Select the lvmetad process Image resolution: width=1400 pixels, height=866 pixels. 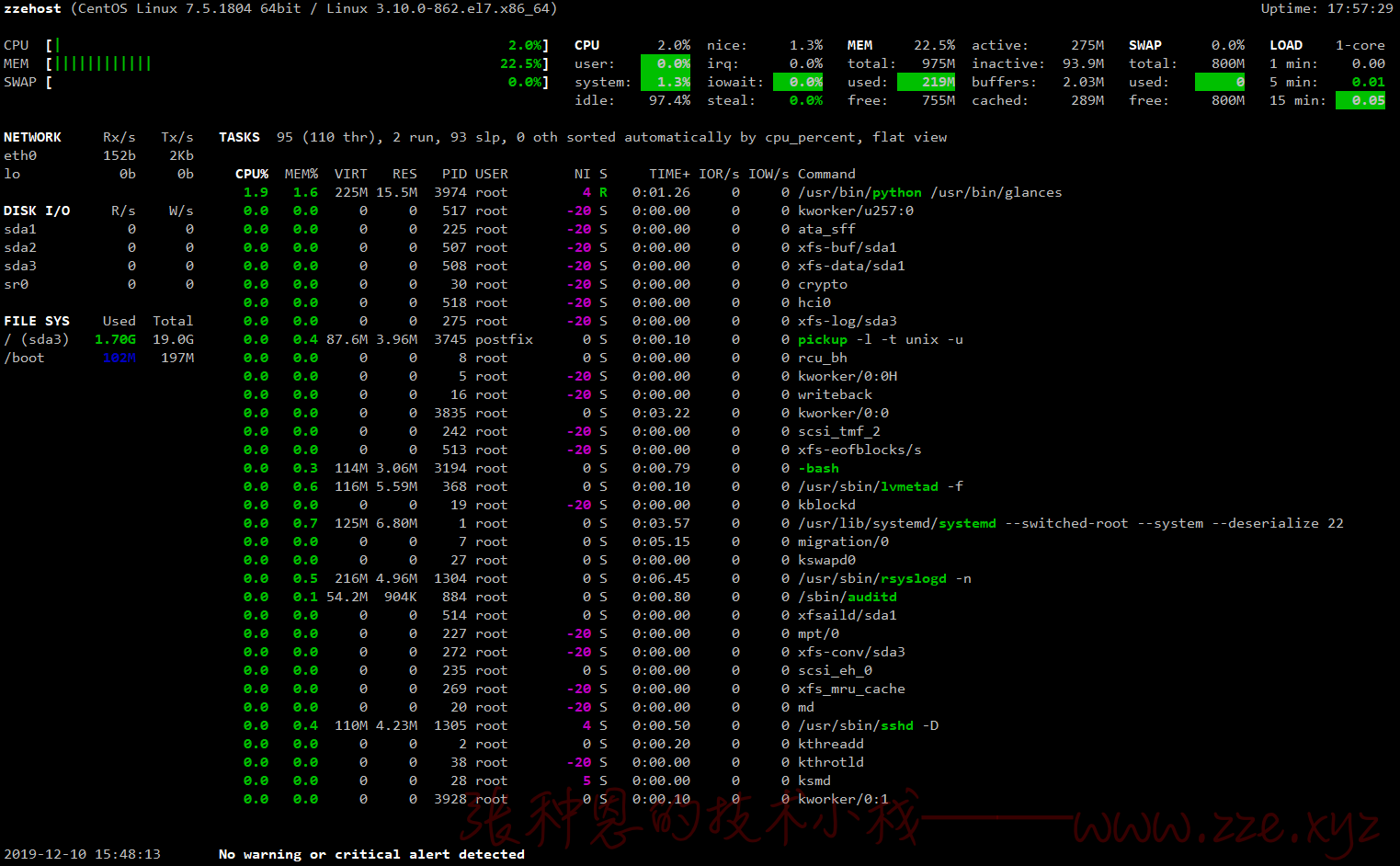(x=603, y=486)
